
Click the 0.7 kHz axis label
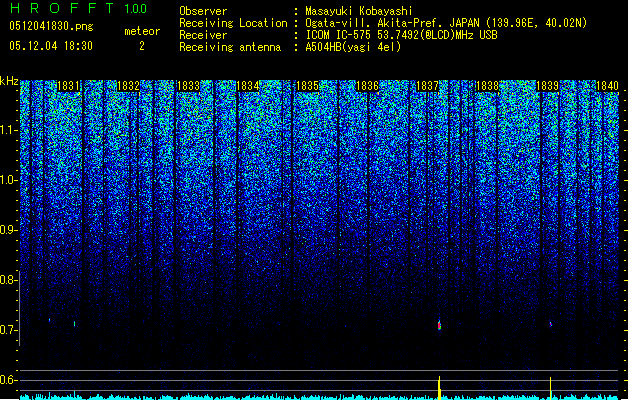[x=8, y=330]
